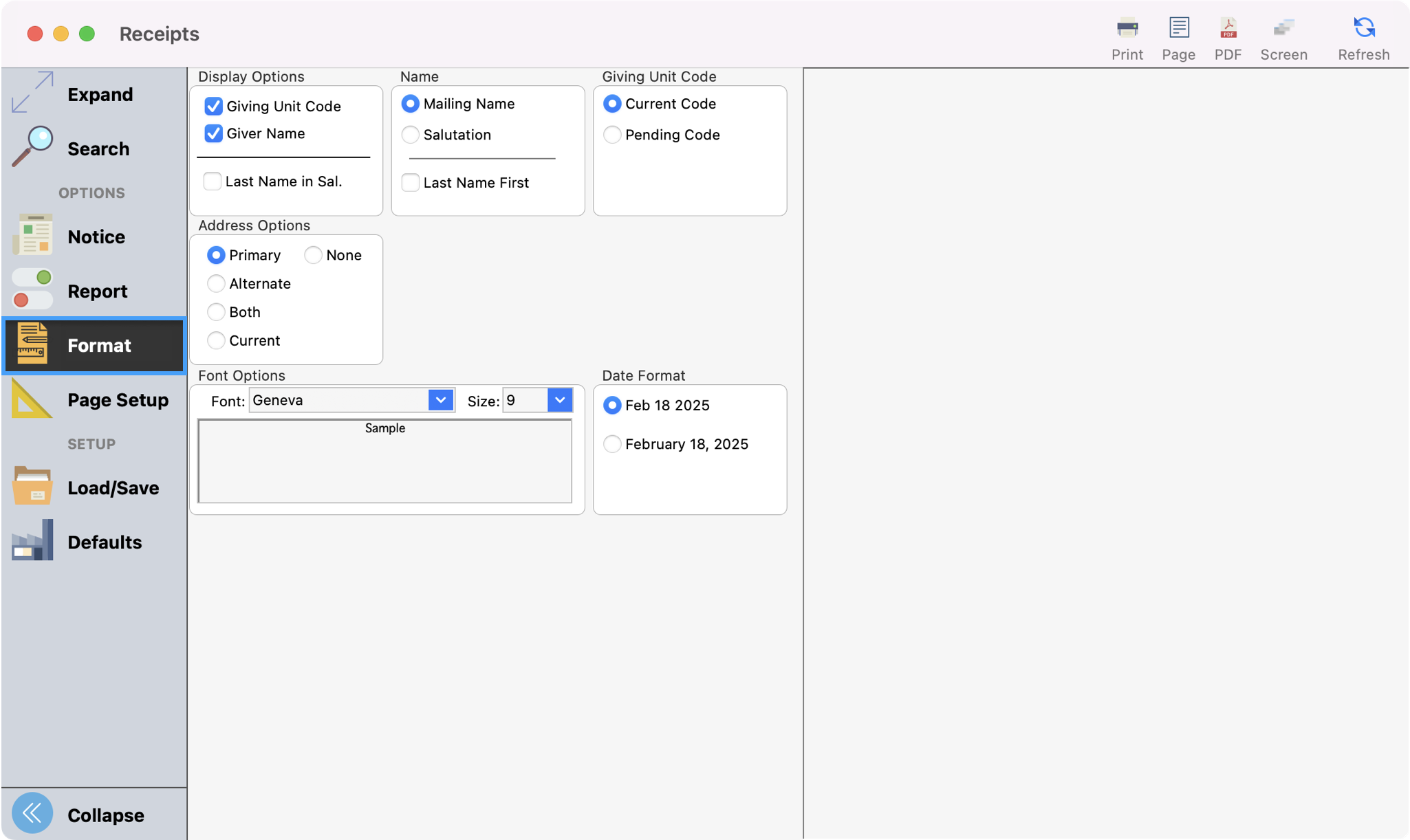Click the Refresh arrows icon

1363,29
